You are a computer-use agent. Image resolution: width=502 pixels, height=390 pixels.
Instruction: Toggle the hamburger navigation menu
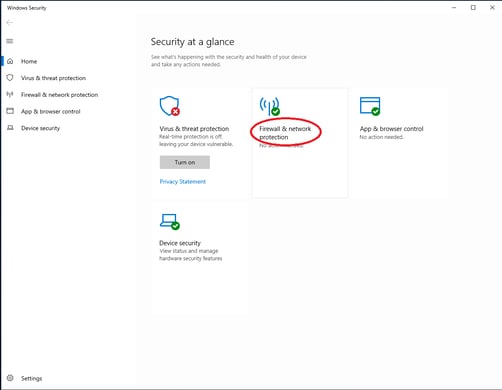(10, 41)
